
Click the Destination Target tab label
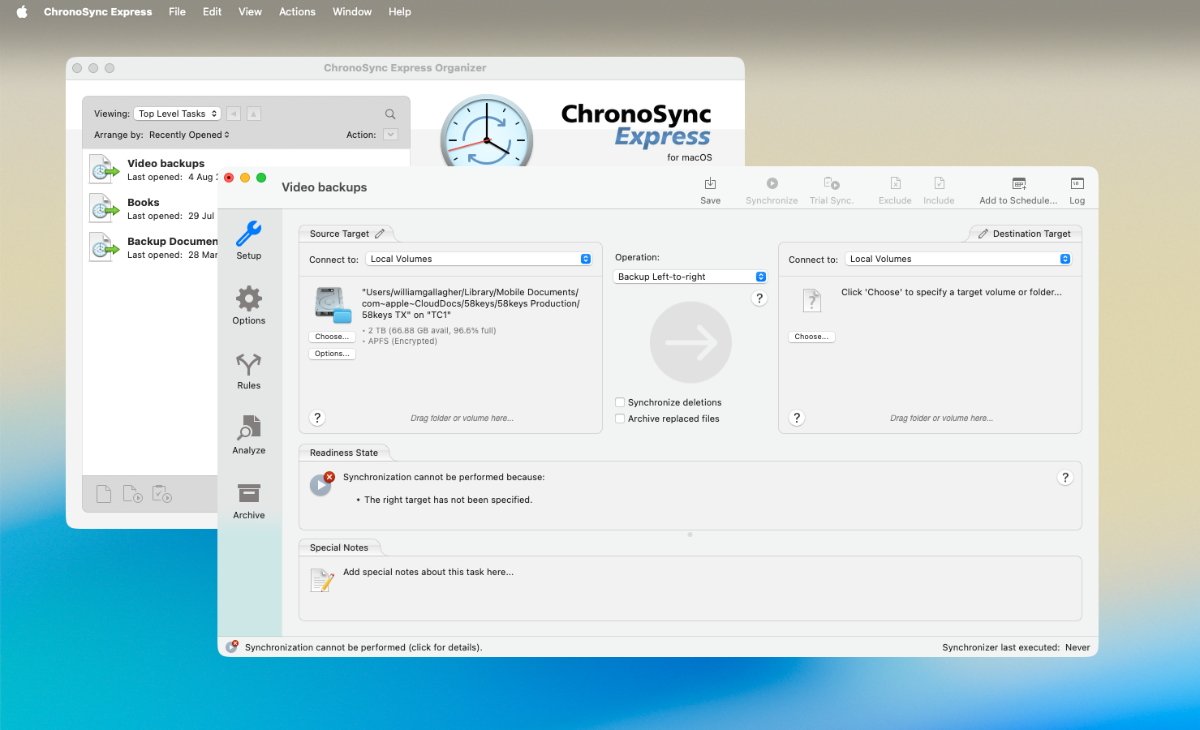point(1032,234)
